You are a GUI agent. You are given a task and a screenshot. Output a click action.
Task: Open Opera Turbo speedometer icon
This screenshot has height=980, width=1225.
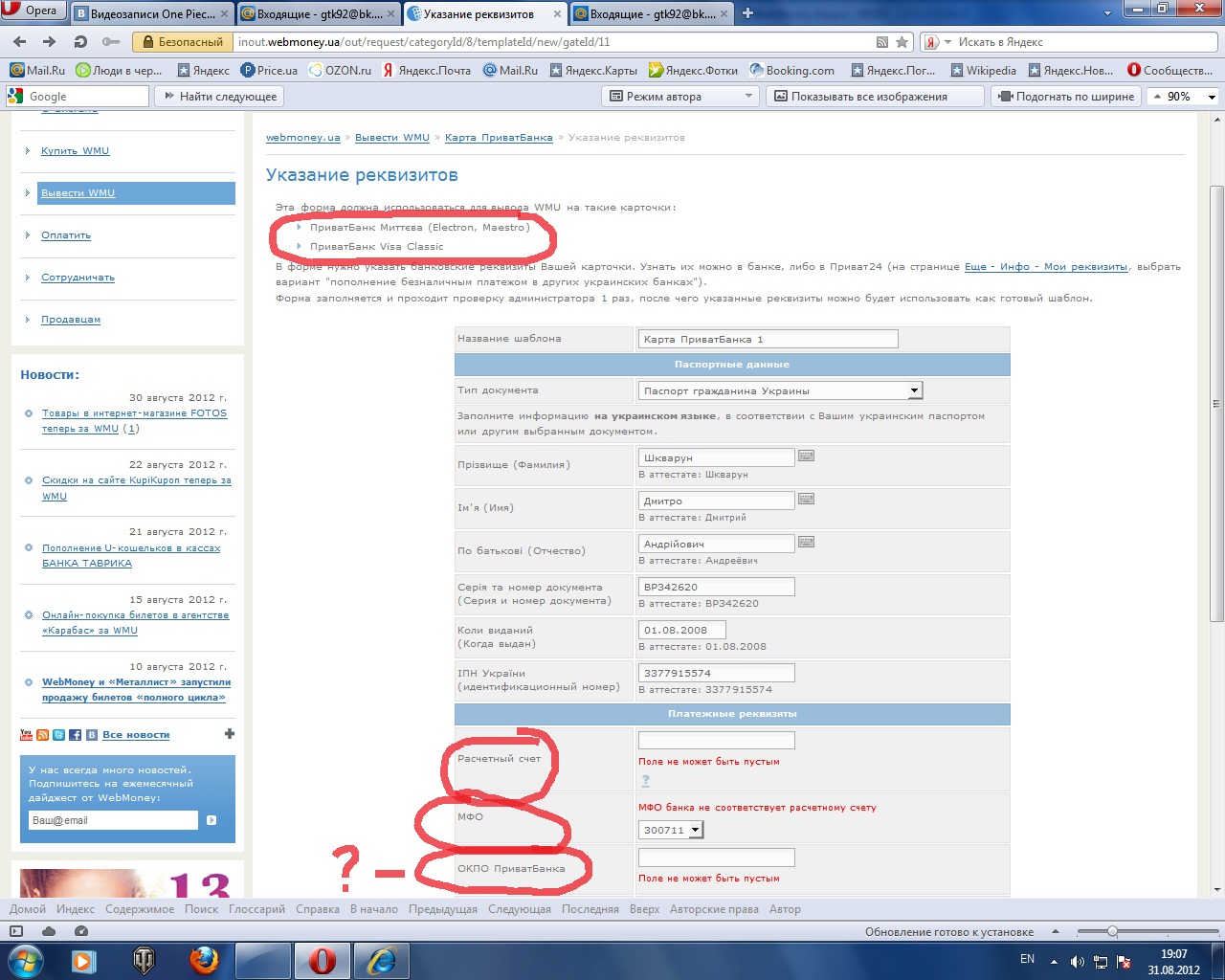tap(81, 931)
